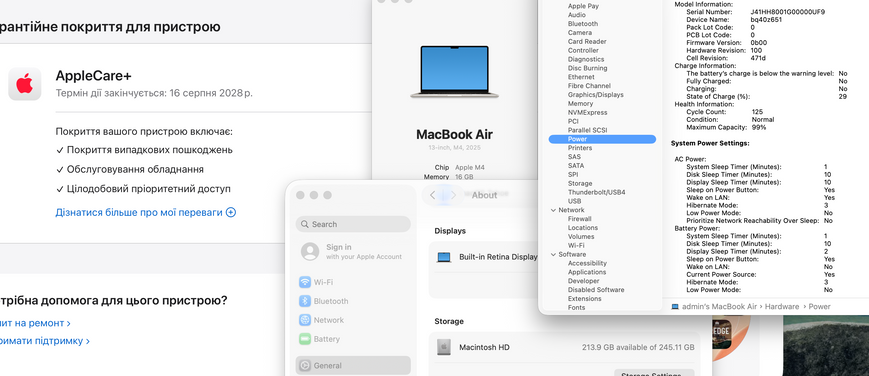
Task: Select Disabled Software in System Information list
Action: 596,290
